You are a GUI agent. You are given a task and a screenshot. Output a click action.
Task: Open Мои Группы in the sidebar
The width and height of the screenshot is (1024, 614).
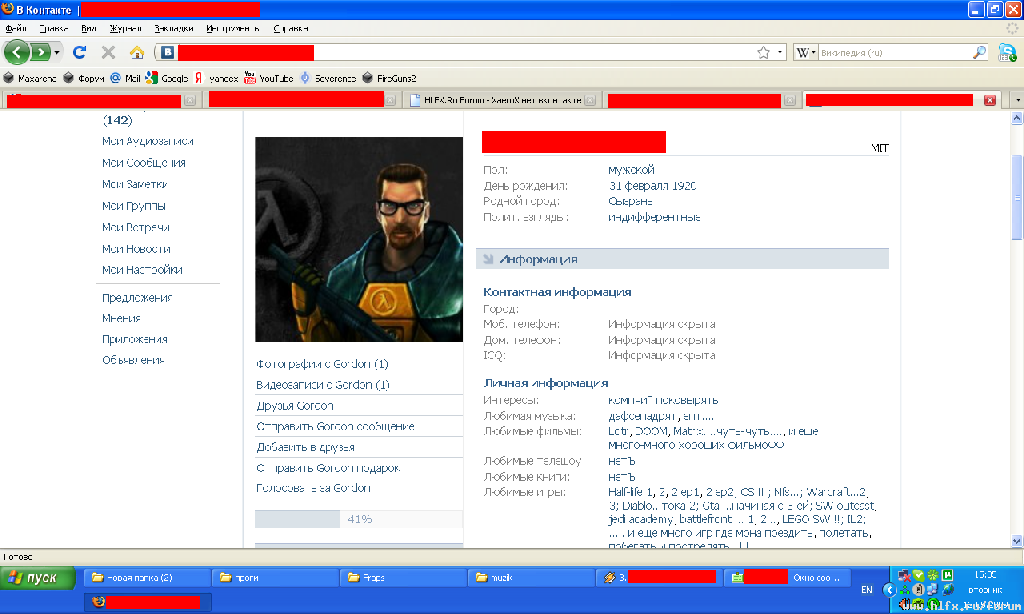[x=134, y=206]
